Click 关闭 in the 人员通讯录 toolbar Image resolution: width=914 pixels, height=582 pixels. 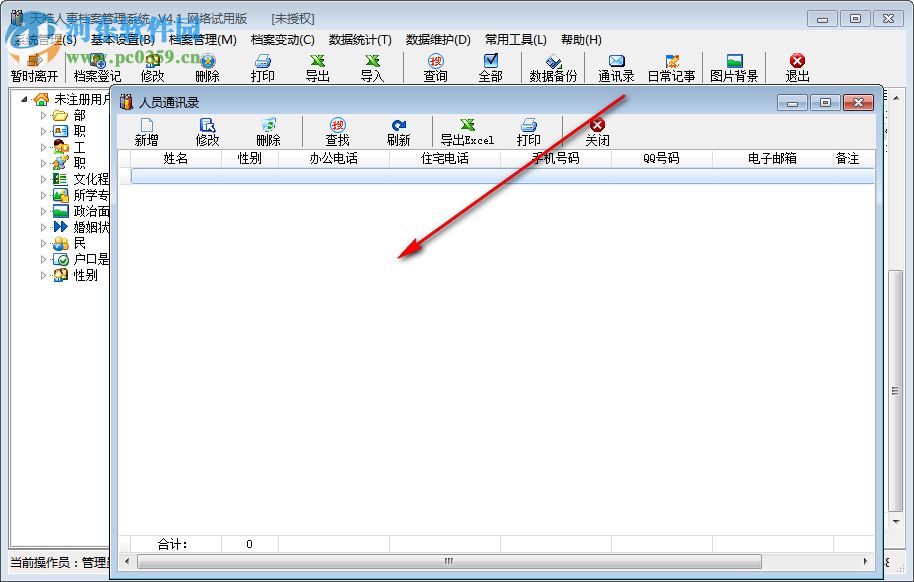point(597,132)
